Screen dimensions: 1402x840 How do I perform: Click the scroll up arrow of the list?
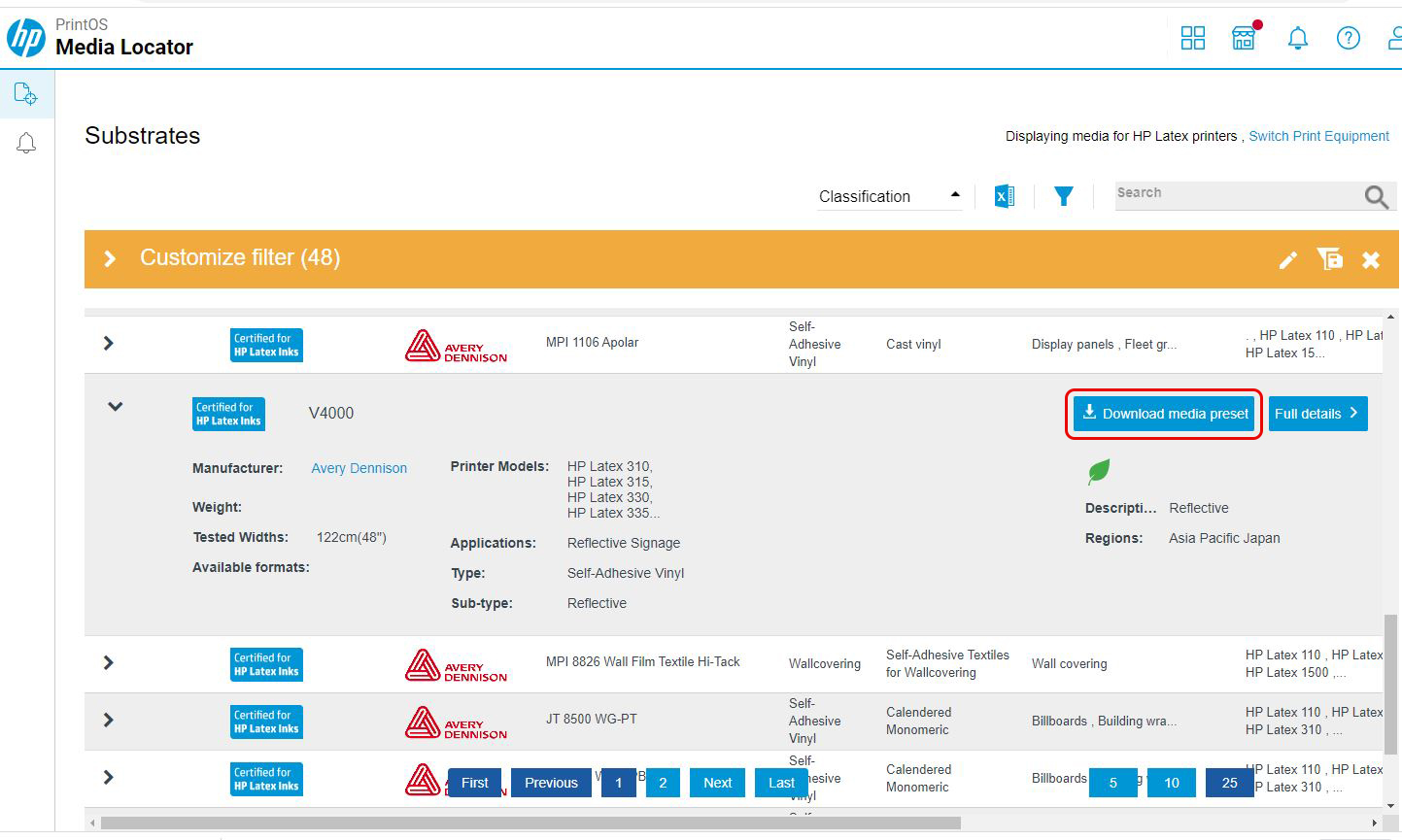click(x=1390, y=317)
